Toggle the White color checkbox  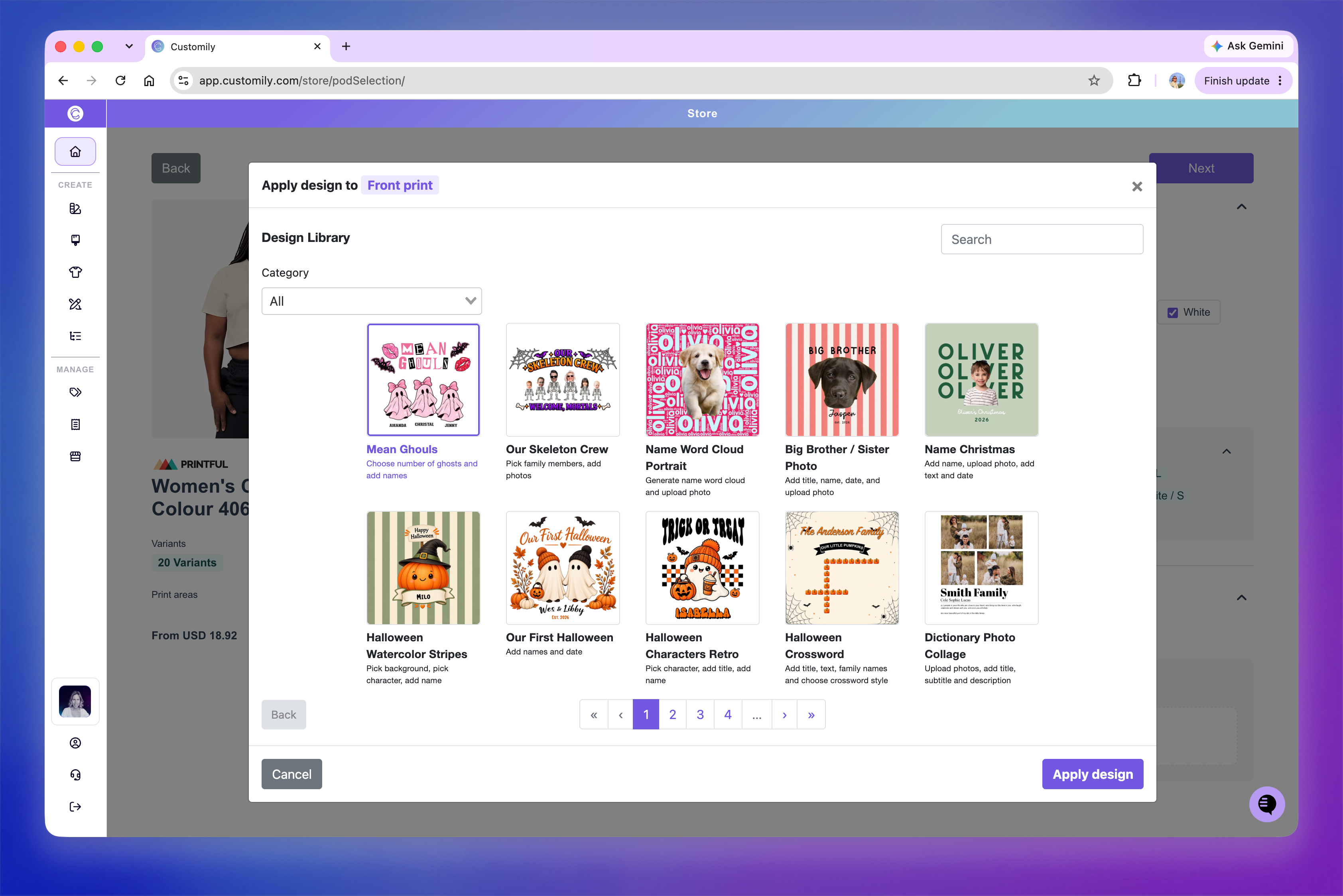(x=1173, y=312)
